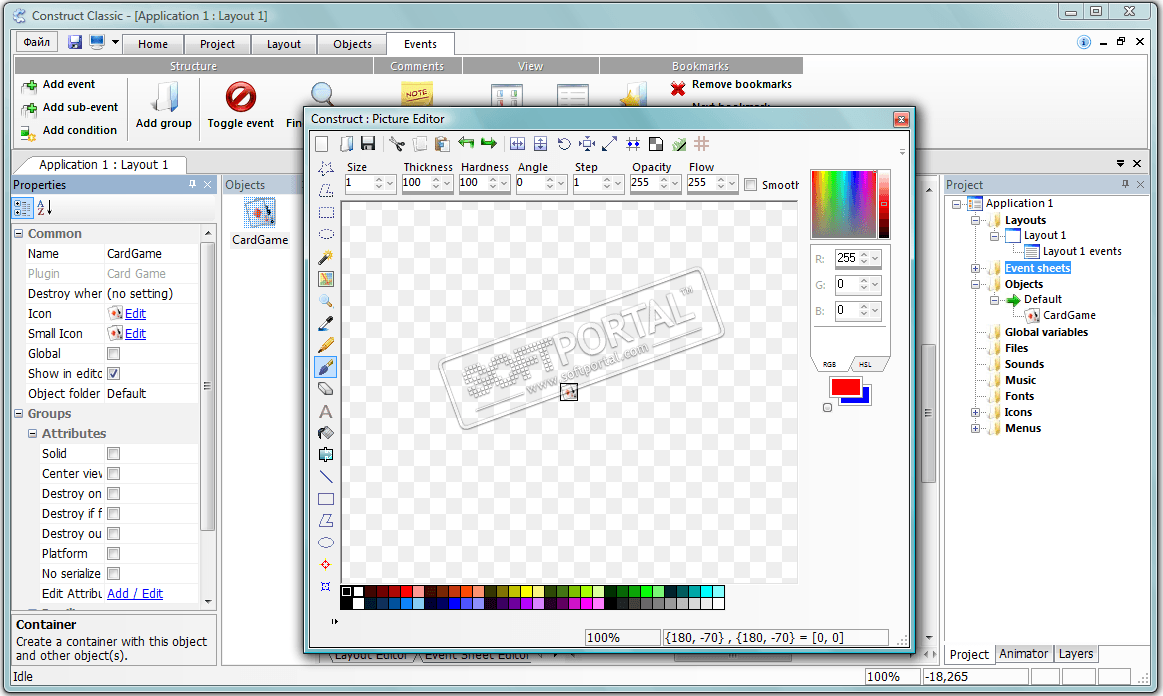Viewport: 1163px width, 696px height.
Task: Enable the Center view attribute checkbox
Action: (113, 473)
